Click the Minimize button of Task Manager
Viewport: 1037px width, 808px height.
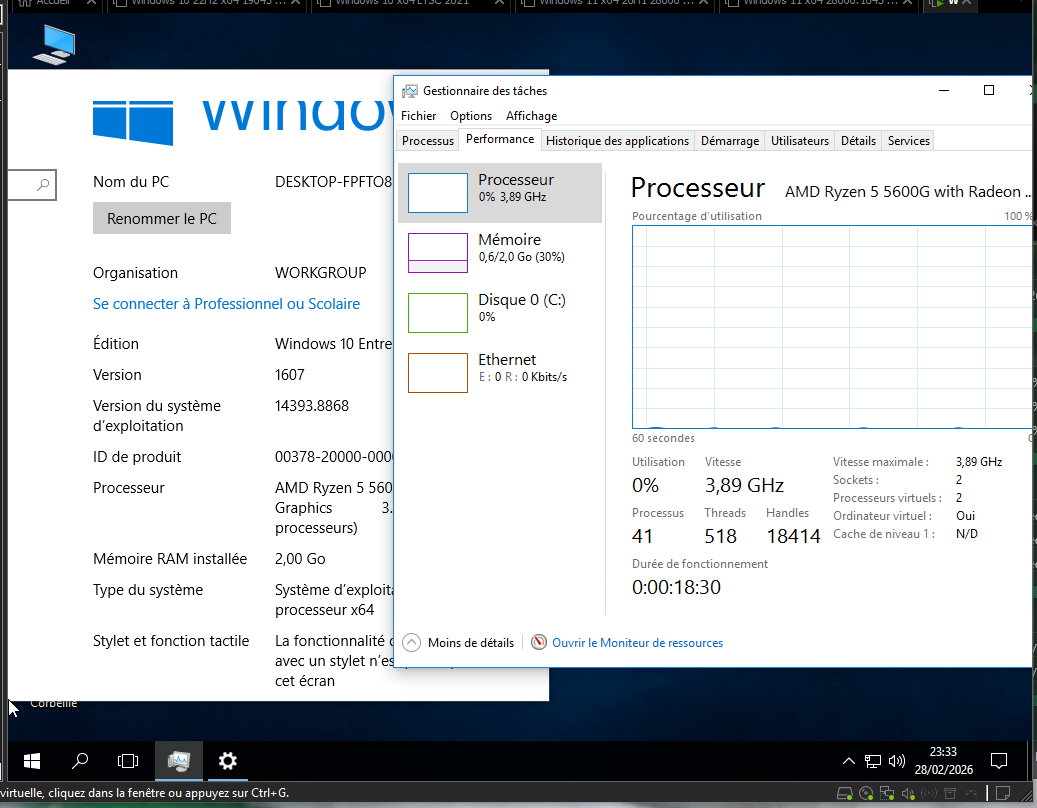(944, 91)
